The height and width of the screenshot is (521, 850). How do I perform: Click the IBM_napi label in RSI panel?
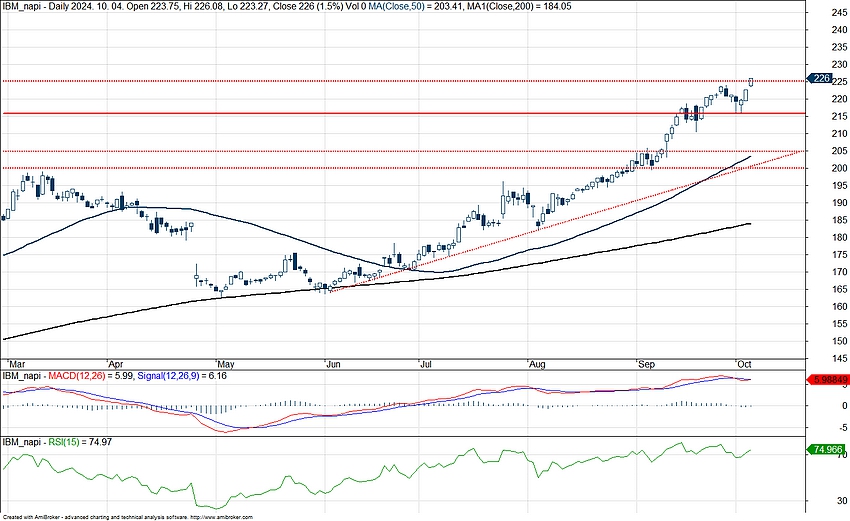[x=21, y=442]
